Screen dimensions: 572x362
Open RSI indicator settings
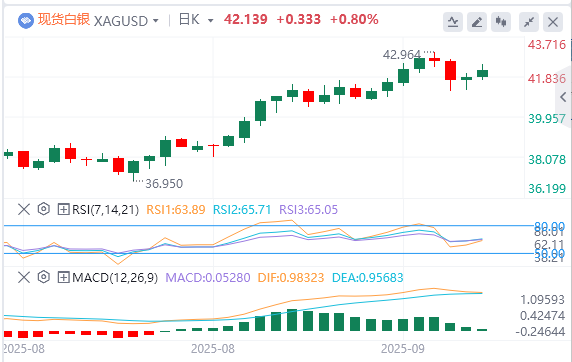coord(43,209)
